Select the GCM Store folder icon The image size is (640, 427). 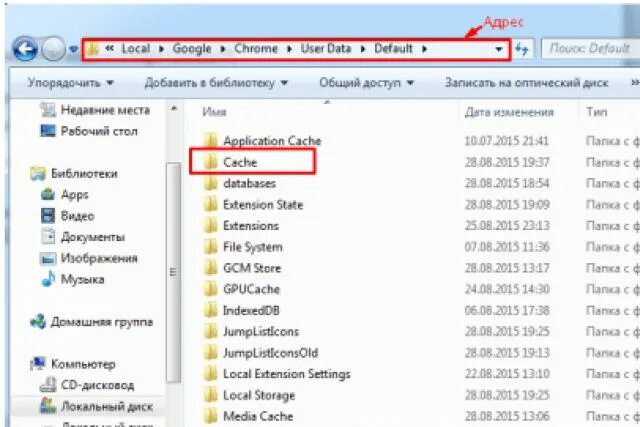pyautogui.click(x=211, y=268)
